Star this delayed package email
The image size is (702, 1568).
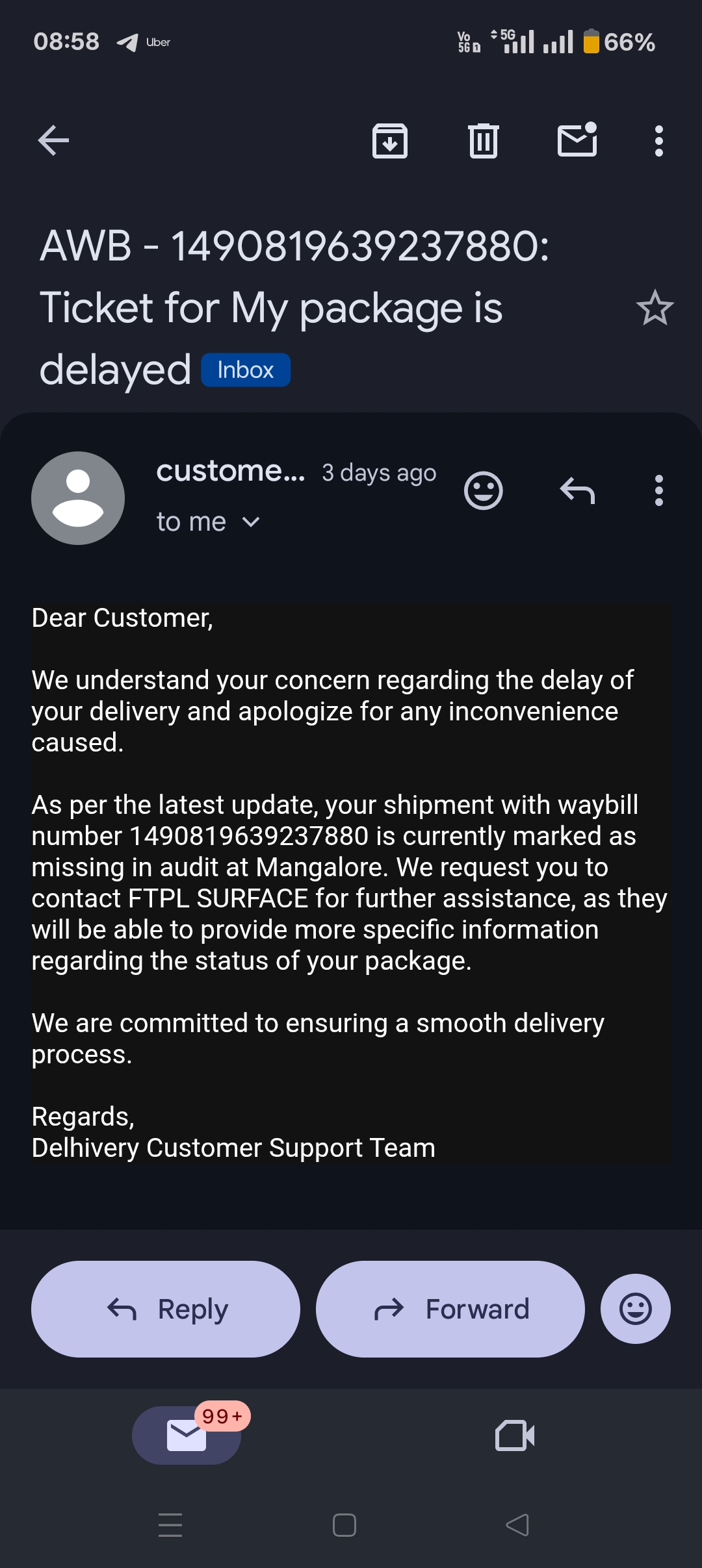pyautogui.click(x=655, y=308)
